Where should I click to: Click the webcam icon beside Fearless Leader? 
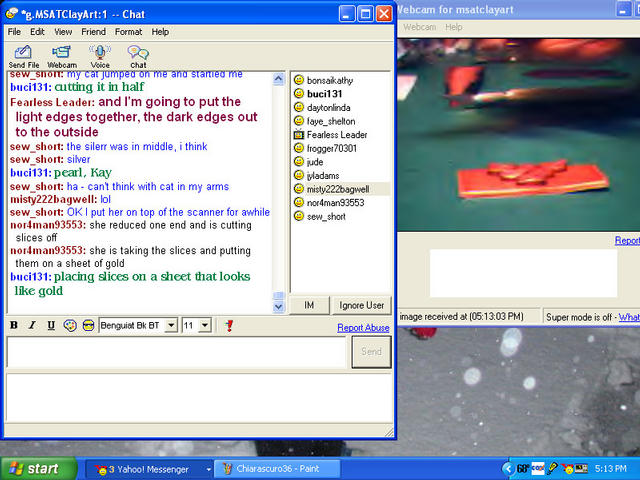(x=299, y=134)
